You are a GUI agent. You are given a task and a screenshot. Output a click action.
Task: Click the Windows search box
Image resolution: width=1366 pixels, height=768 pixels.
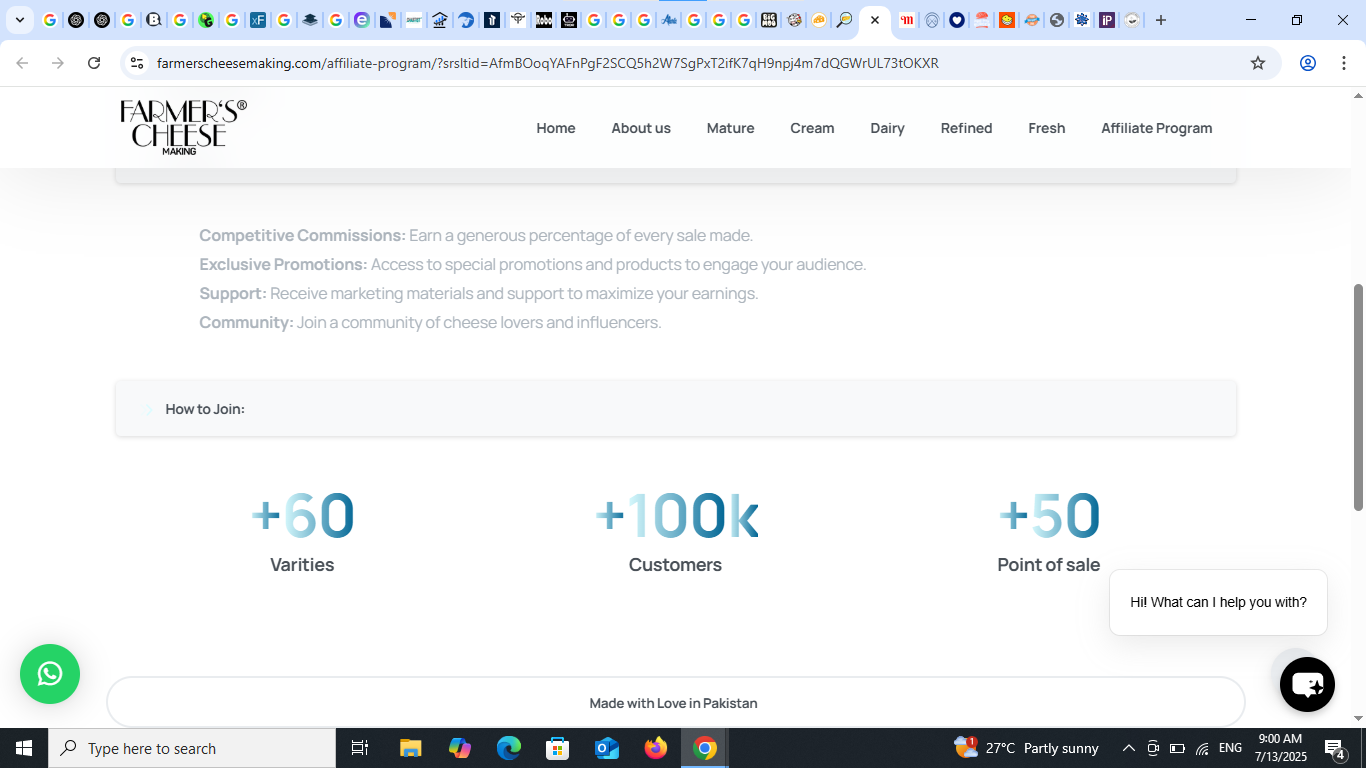coord(192,748)
